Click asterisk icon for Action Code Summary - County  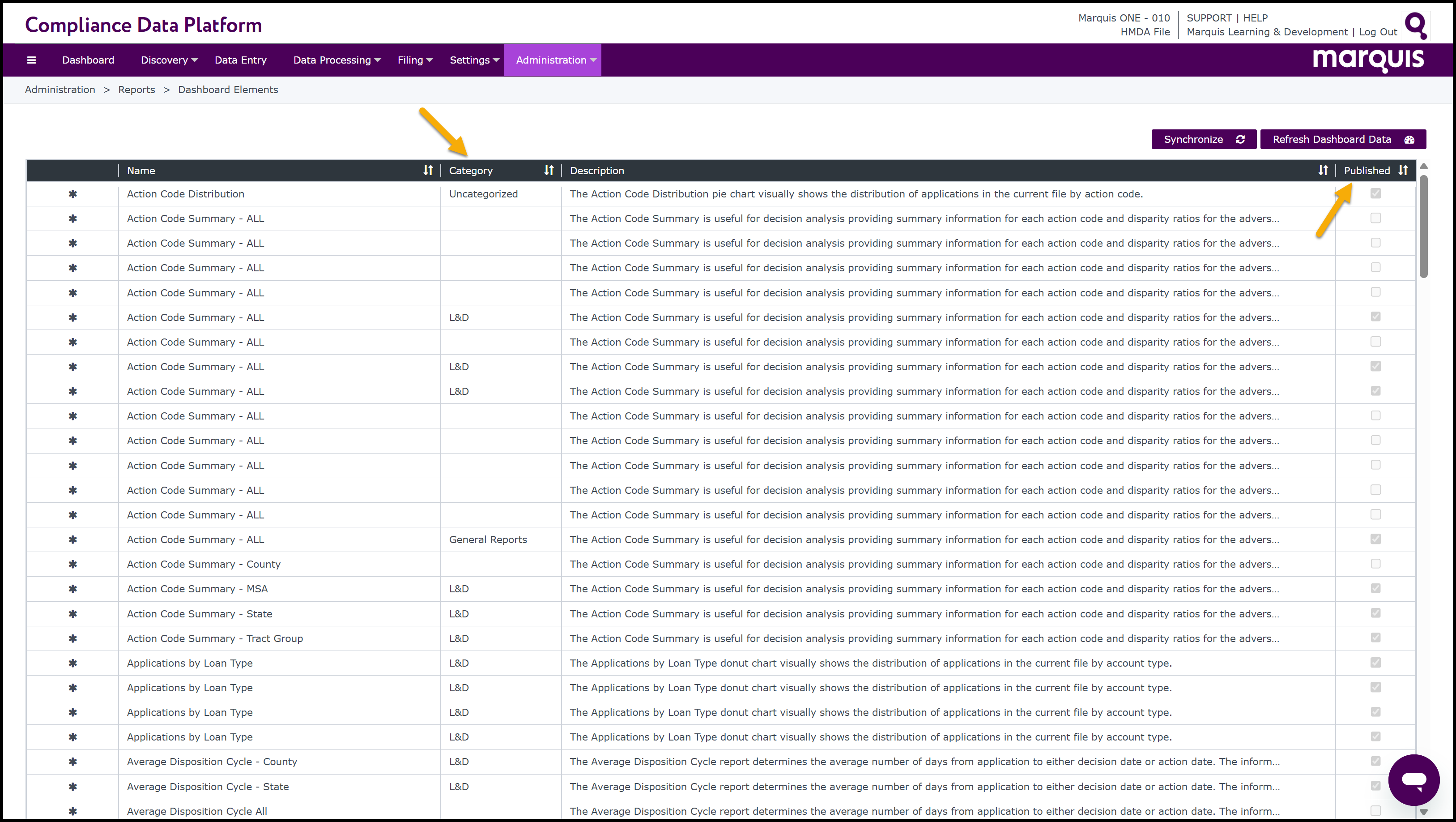(x=72, y=564)
